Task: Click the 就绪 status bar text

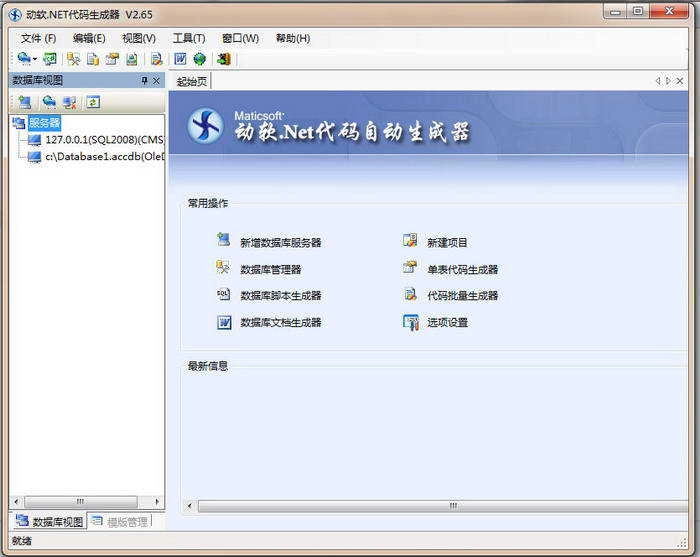Action: click(22, 541)
